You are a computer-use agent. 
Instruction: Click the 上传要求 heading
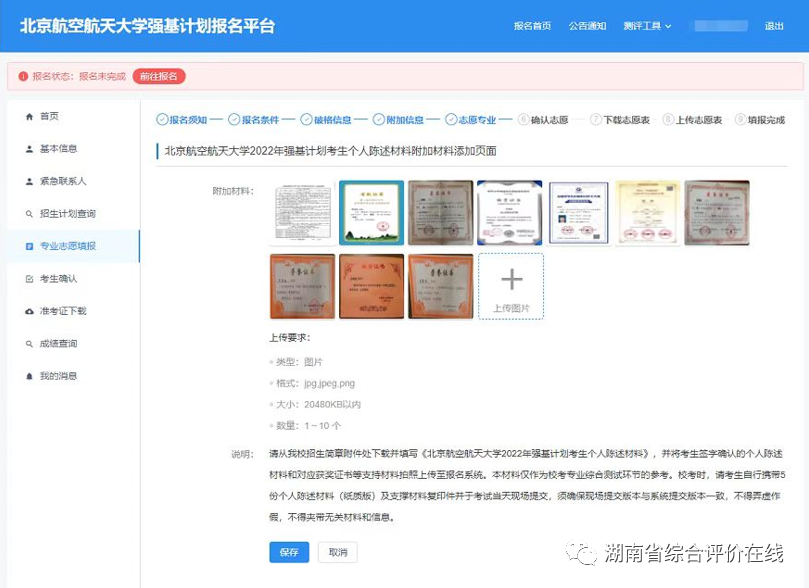point(289,338)
